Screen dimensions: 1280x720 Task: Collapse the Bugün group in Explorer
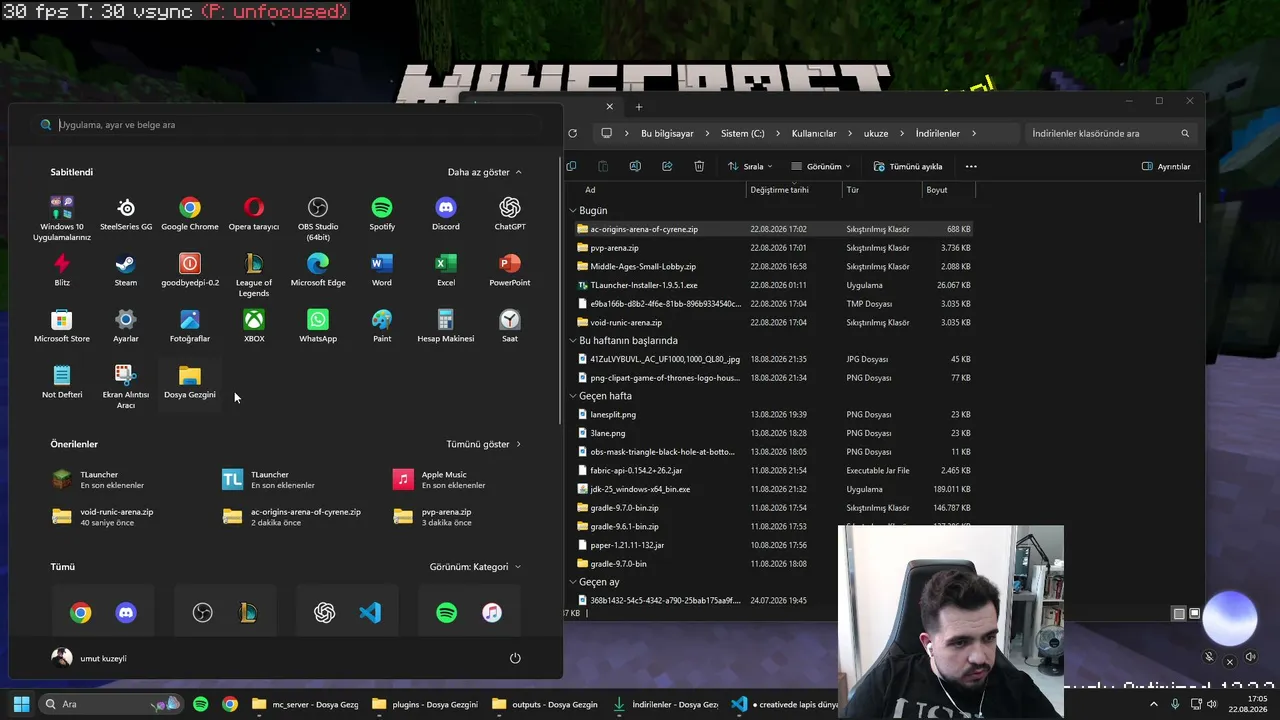pos(574,211)
